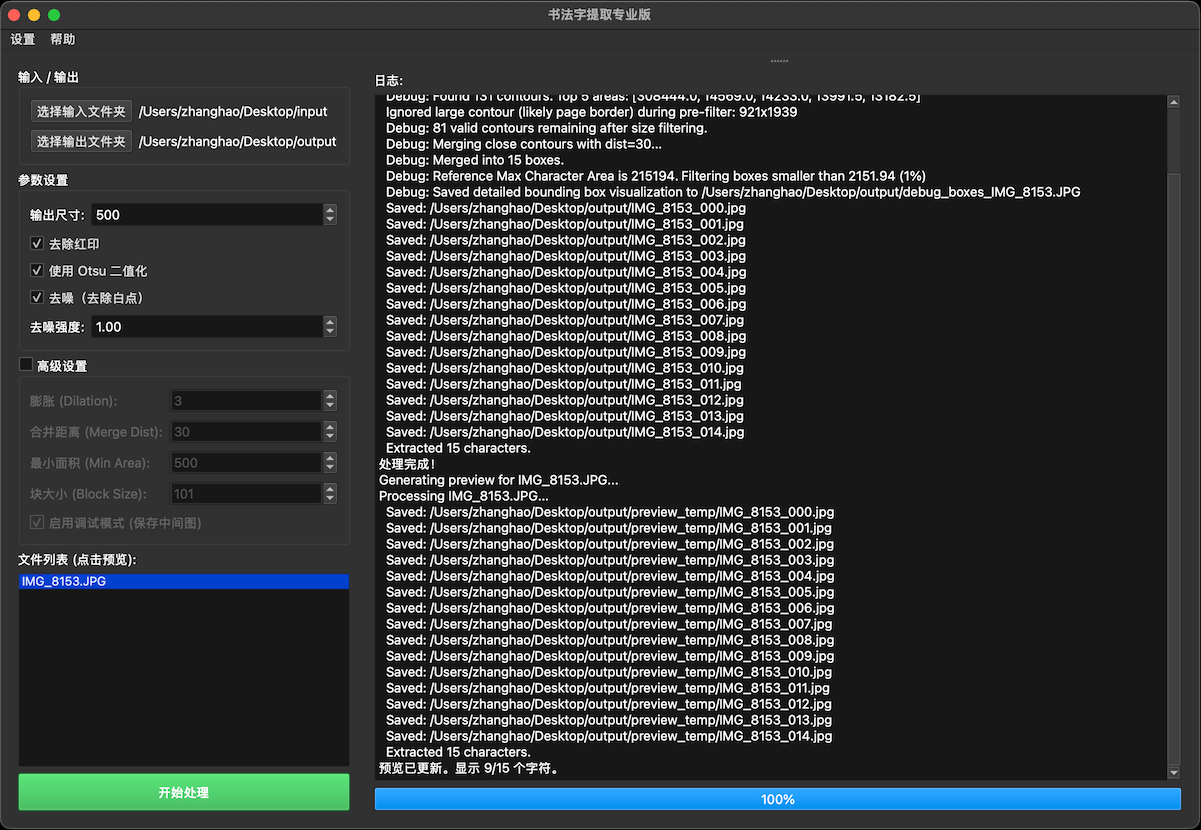The image size is (1201, 830).
Task: Toggle the 使用 Otsu 二值化 checkbox
Action: point(37,271)
